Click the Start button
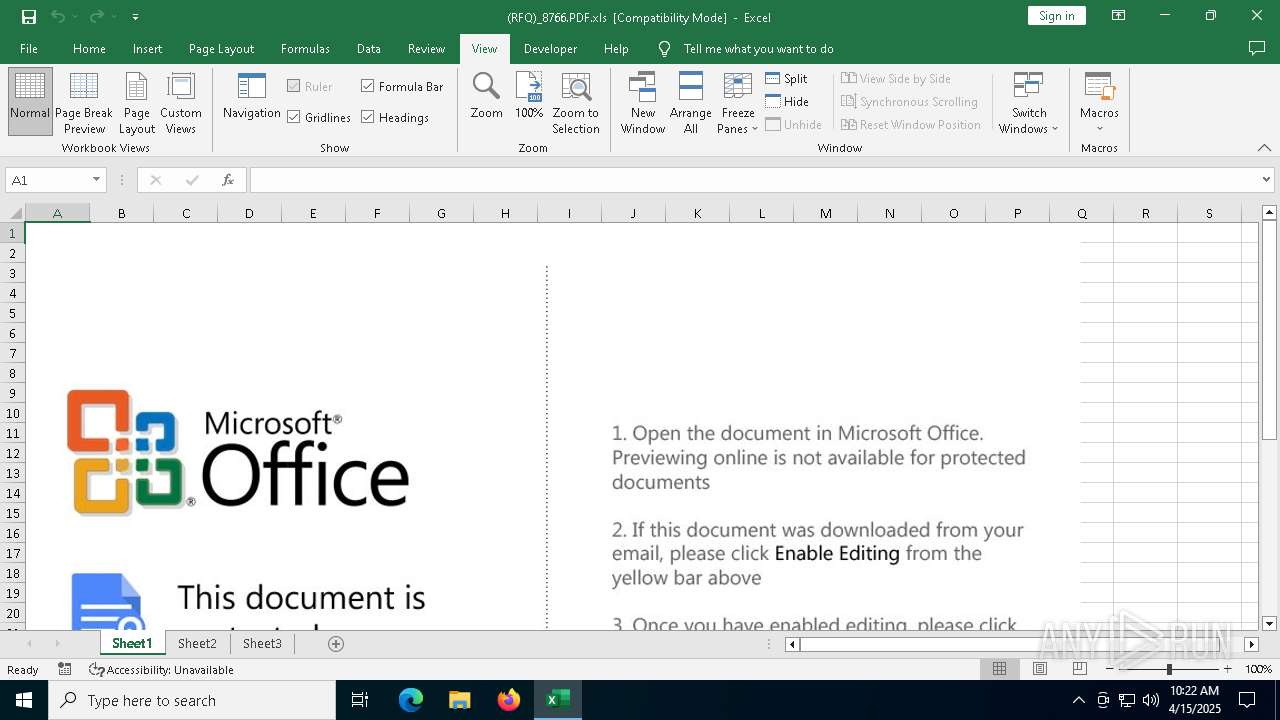Screen dimensions: 1280x720 pos(24,700)
